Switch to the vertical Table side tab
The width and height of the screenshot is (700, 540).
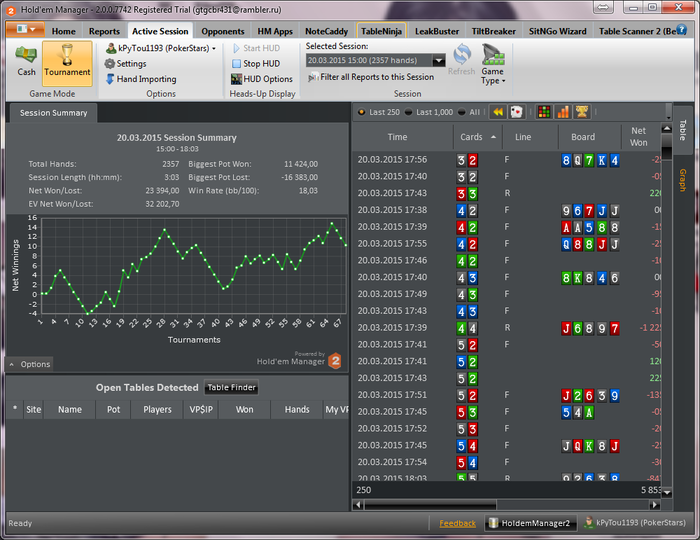click(683, 130)
